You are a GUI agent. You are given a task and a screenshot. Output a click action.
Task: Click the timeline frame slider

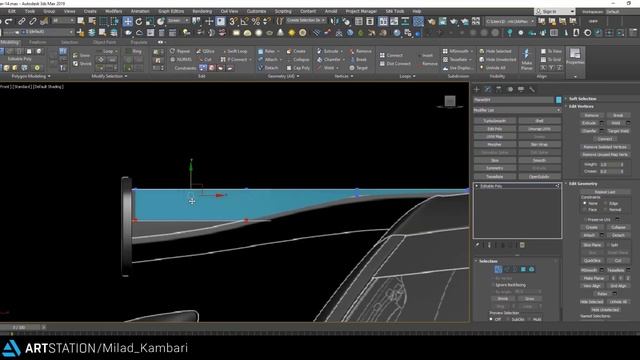(x=20, y=327)
